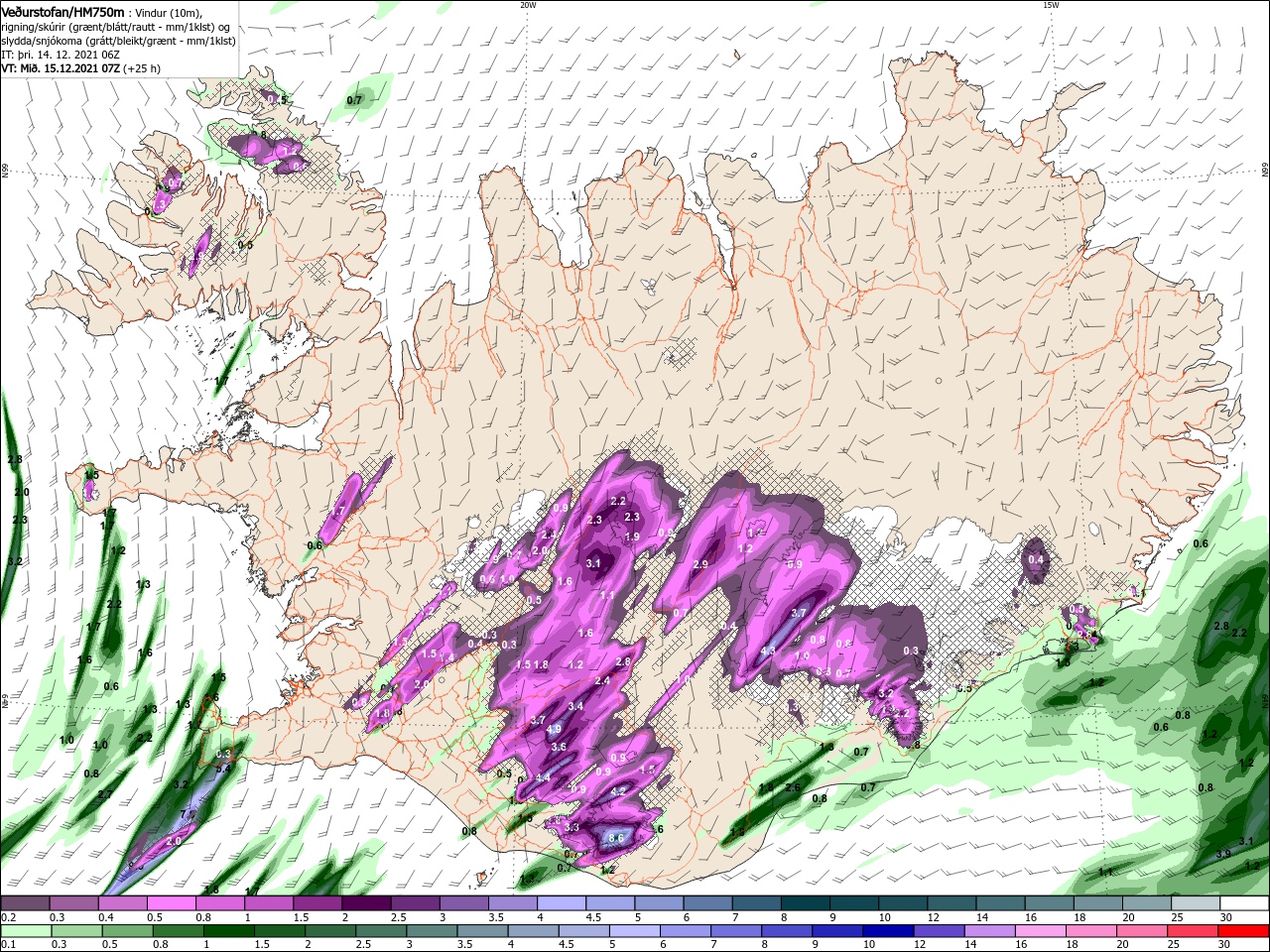Pick the white swatch labeled 30, upper legend row
The height and width of the screenshot is (952, 1270).
(x=1244, y=903)
